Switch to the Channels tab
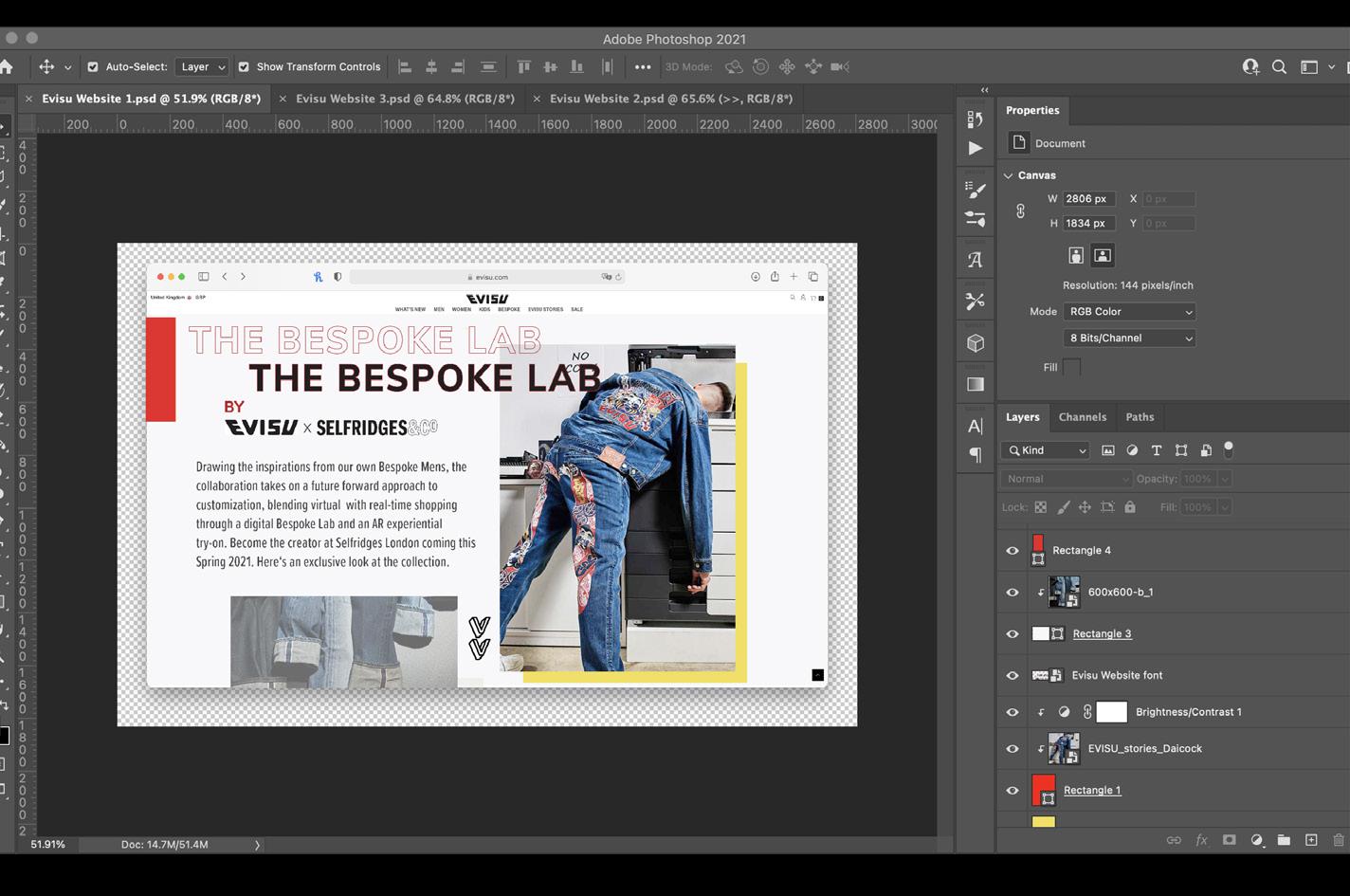1350x896 pixels. point(1083,417)
